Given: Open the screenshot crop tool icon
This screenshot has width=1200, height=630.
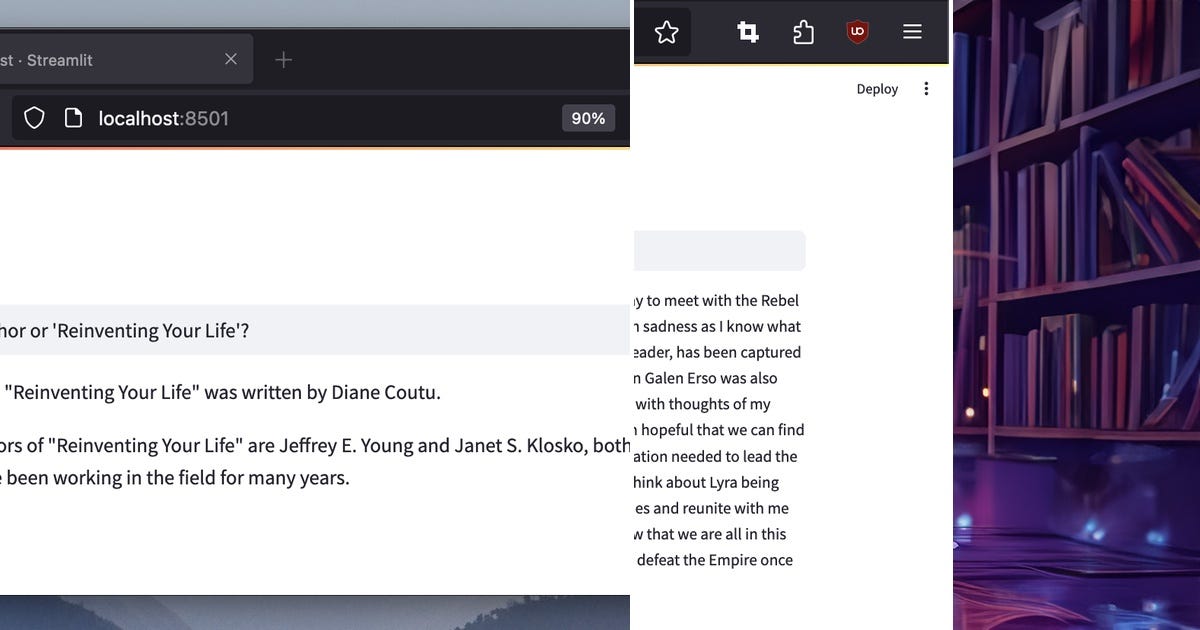Looking at the screenshot, I should pos(747,31).
